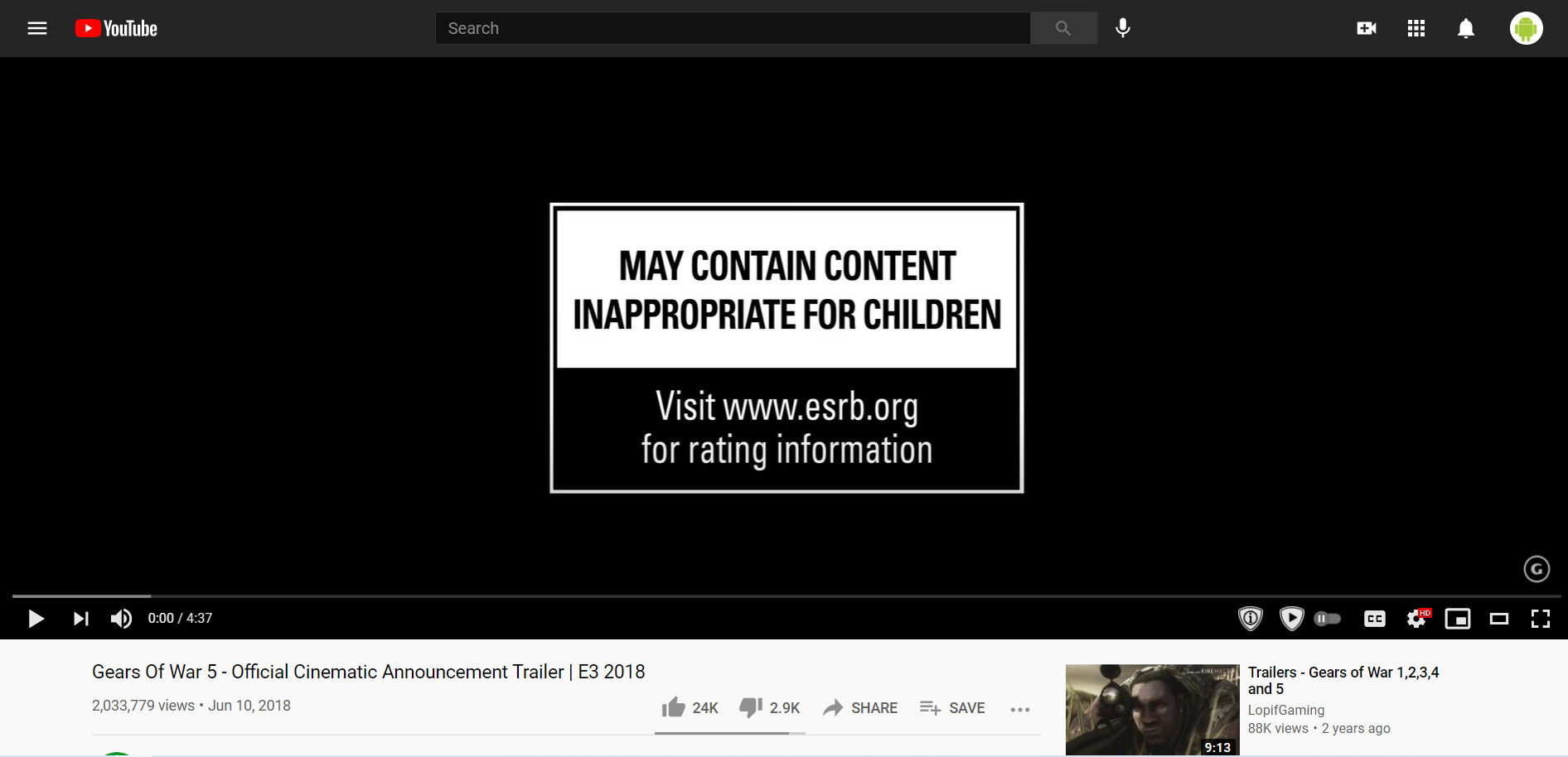
Task: Open the LopifGaming channel link
Action: (1286, 710)
